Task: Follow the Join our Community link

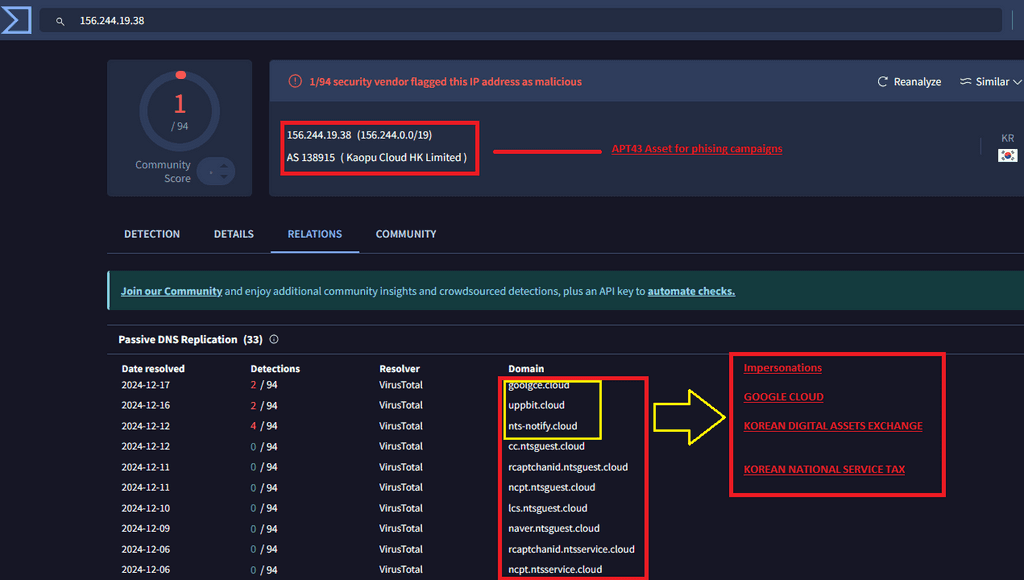Action: [x=172, y=291]
